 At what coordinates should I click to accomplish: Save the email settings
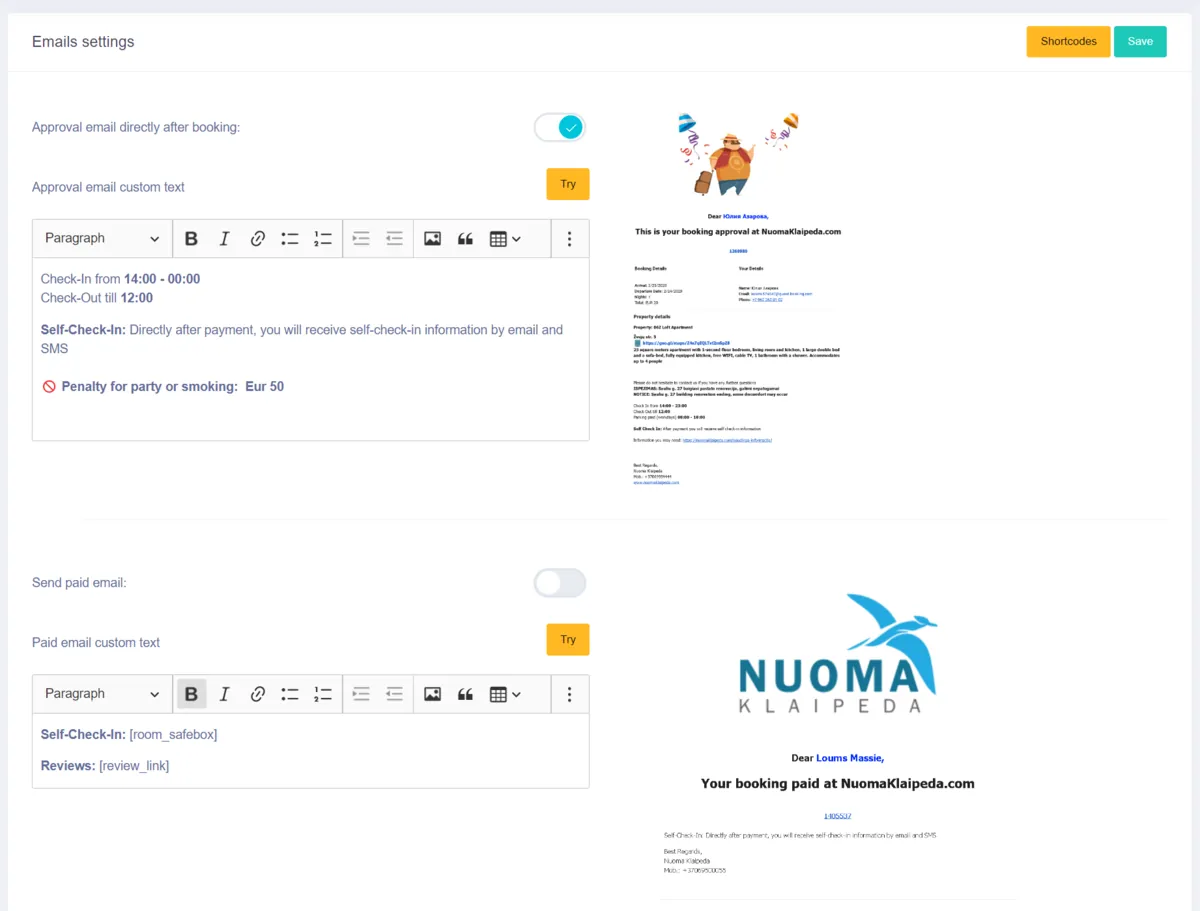tap(1140, 41)
